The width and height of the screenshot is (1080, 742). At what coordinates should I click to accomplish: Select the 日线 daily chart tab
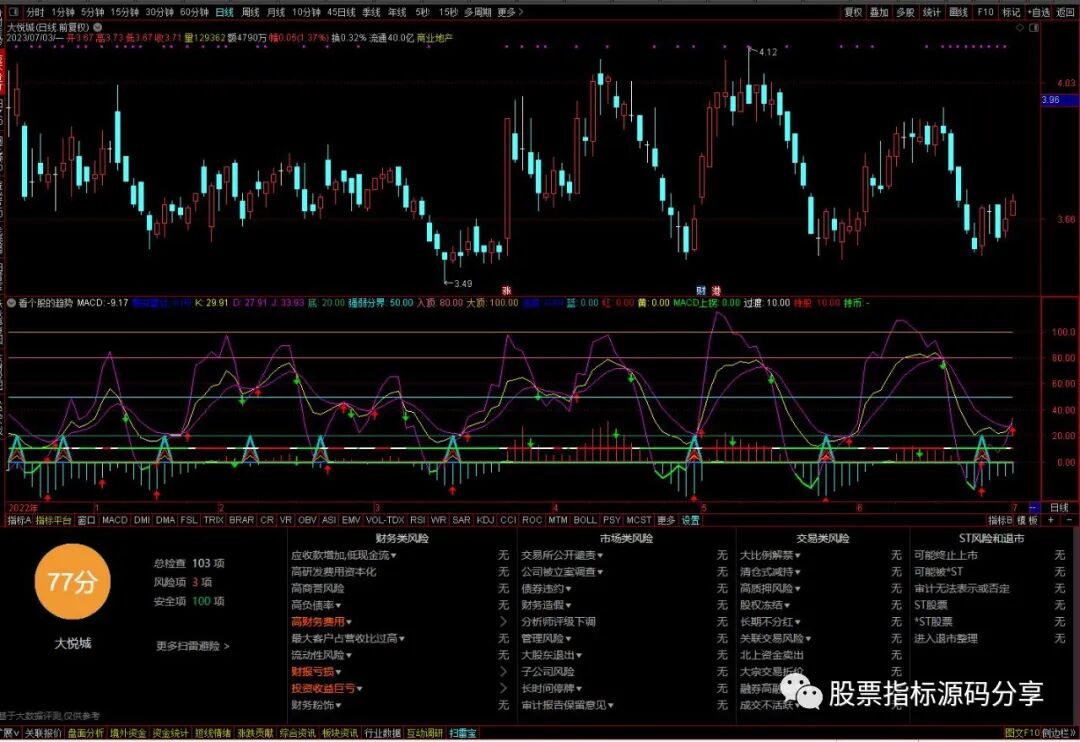pos(224,12)
